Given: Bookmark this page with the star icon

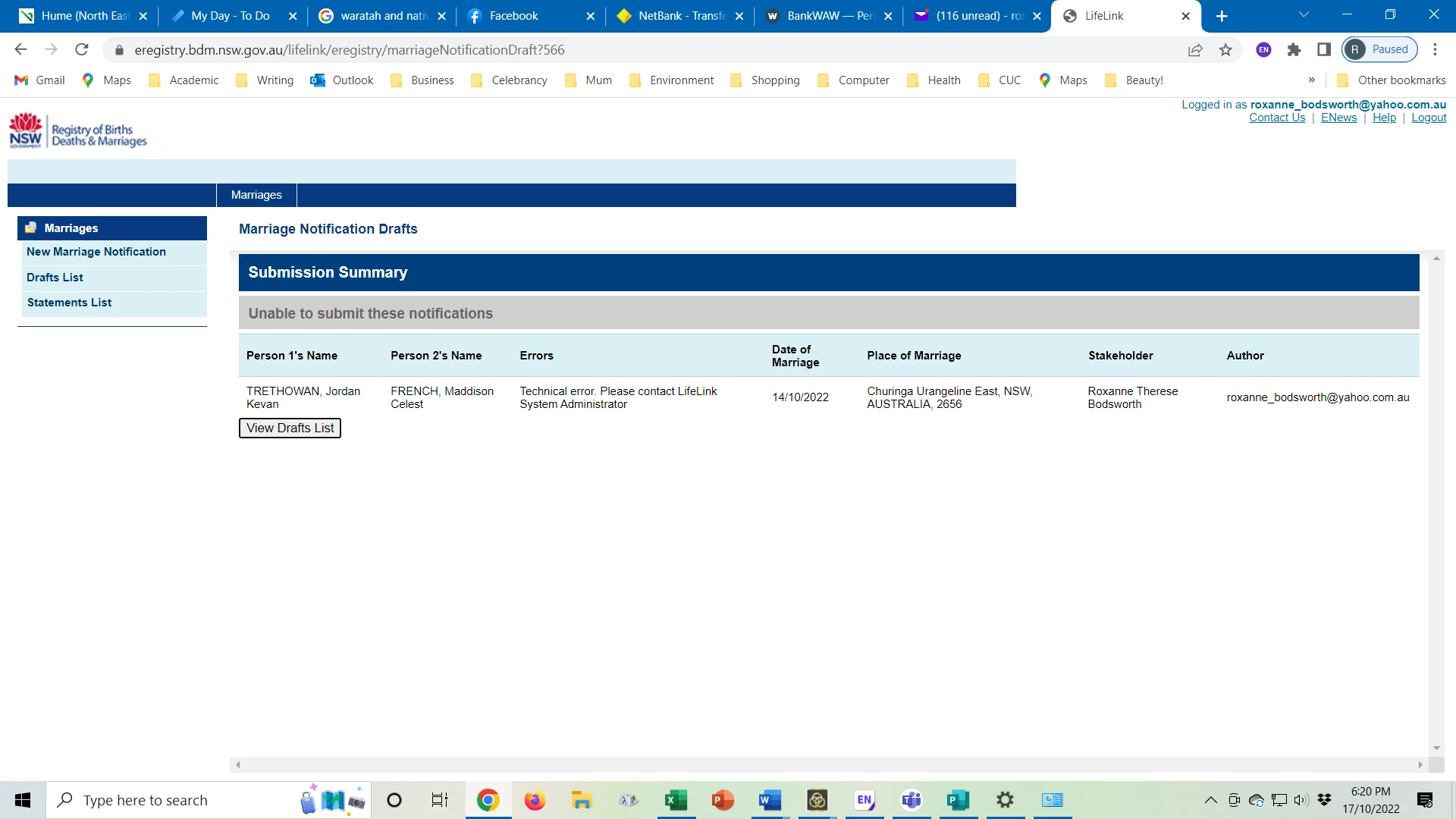Looking at the screenshot, I should tap(1225, 50).
